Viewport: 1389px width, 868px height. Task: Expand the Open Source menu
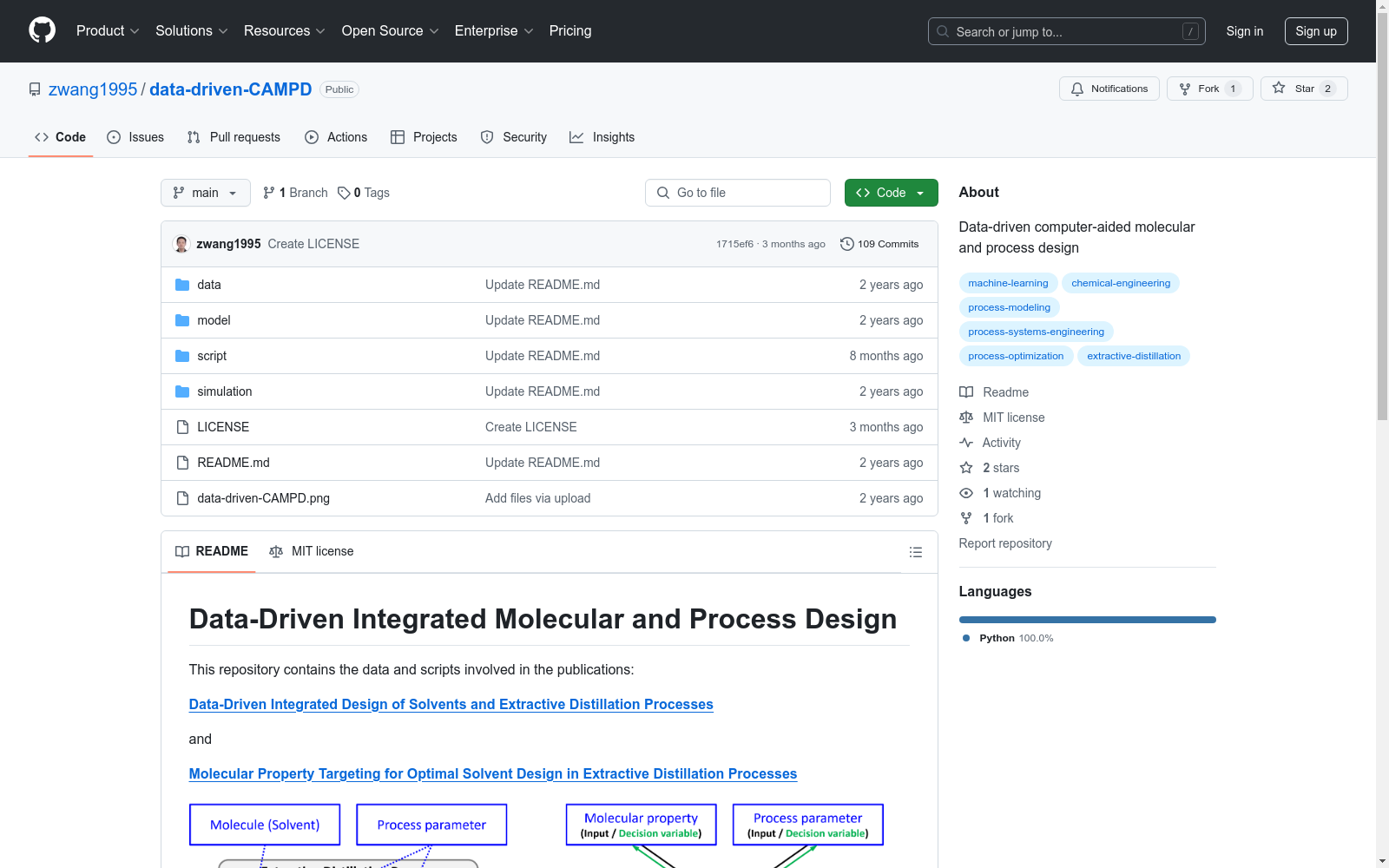[x=391, y=30]
